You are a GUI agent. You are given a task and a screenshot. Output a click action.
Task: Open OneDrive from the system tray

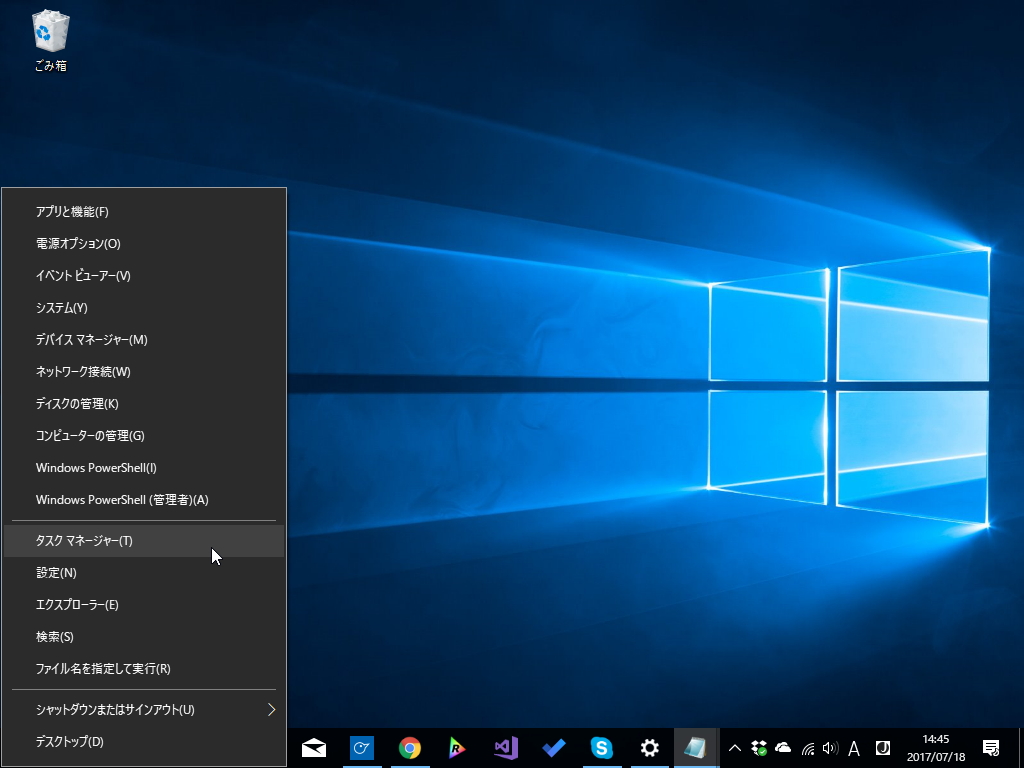tap(785, 747)
